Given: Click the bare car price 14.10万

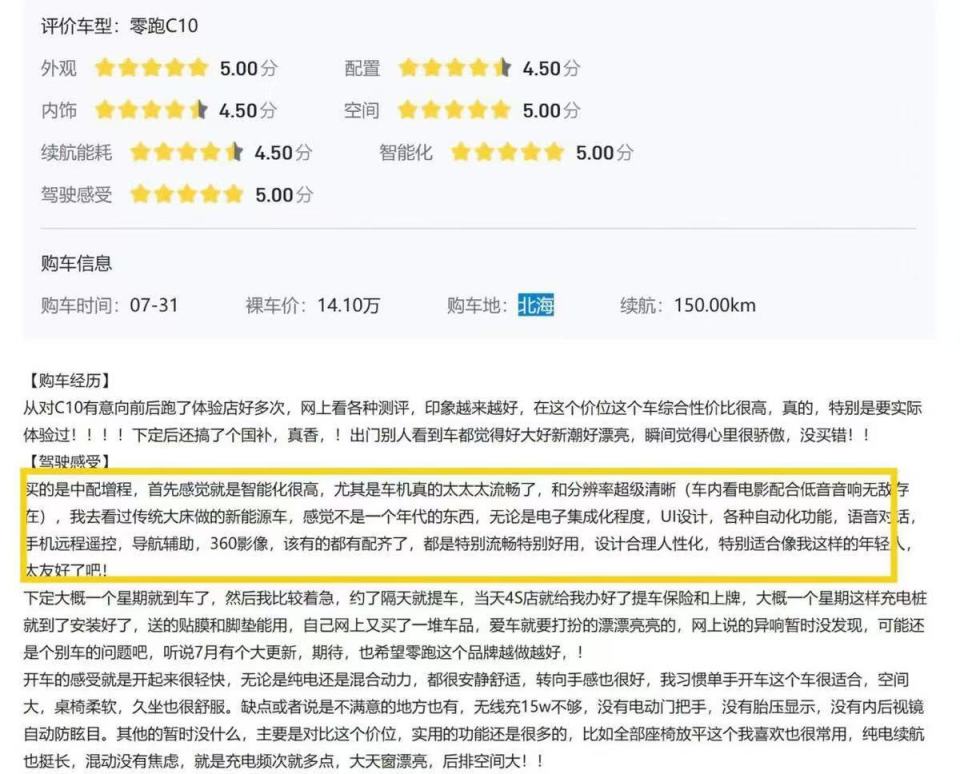Looking at the screenshot, I should [348, 305].
